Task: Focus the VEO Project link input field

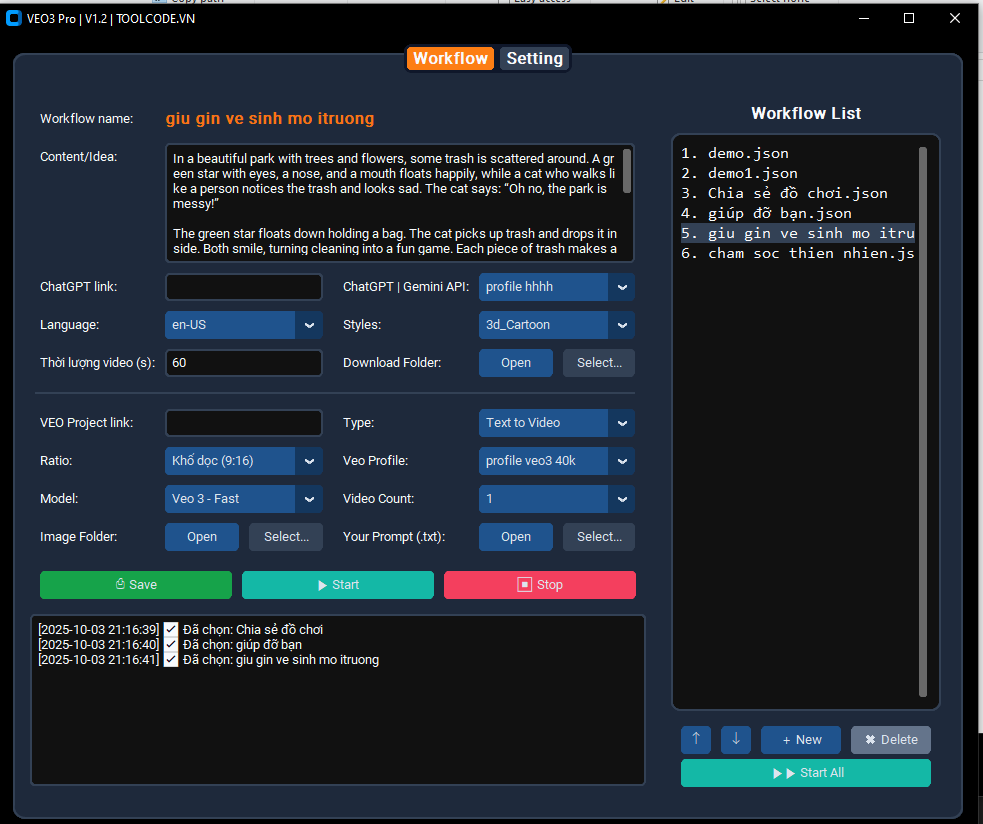Action: coord(244,423)
